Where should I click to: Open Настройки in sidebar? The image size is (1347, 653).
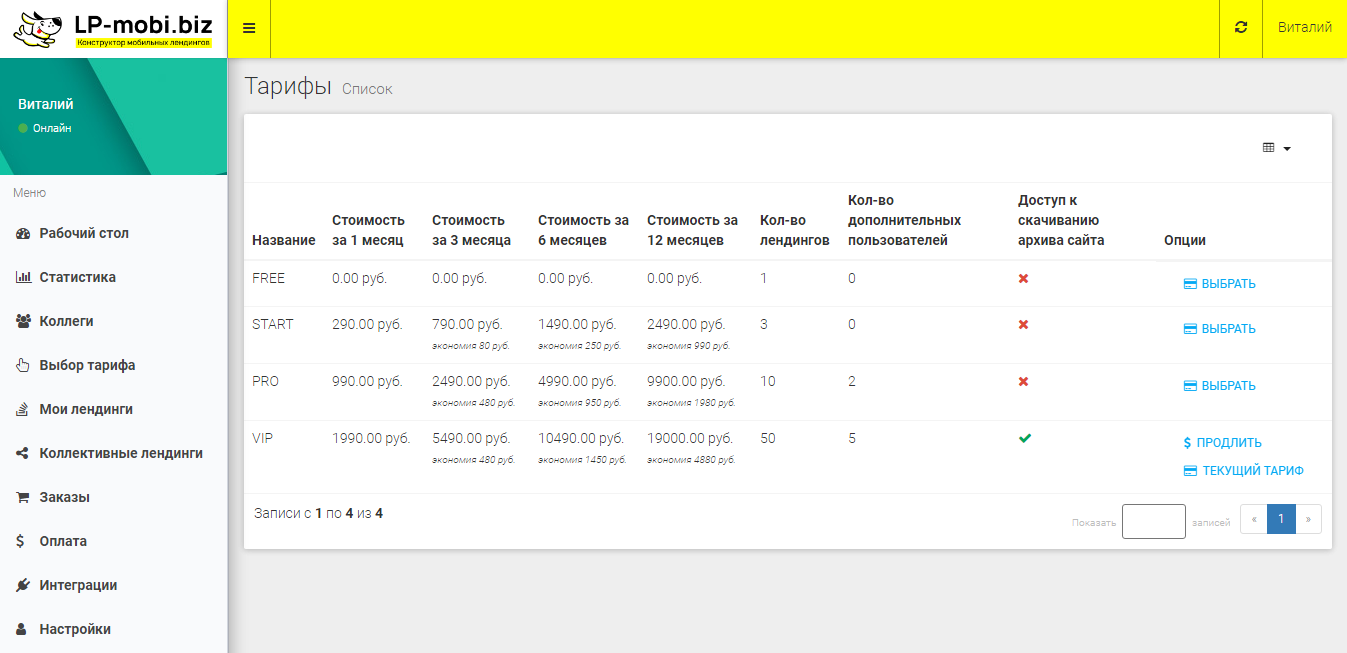click(75, 629)
